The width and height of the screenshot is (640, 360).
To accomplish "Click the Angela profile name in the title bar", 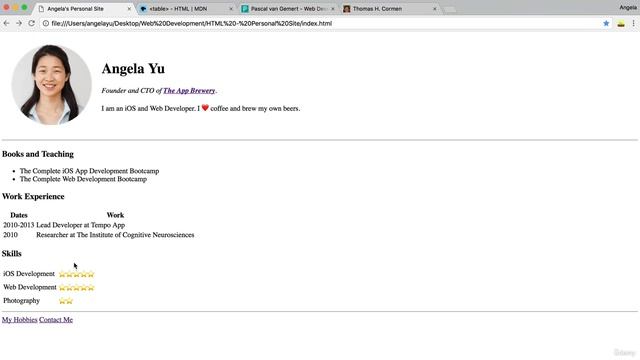I will [628, 7].
